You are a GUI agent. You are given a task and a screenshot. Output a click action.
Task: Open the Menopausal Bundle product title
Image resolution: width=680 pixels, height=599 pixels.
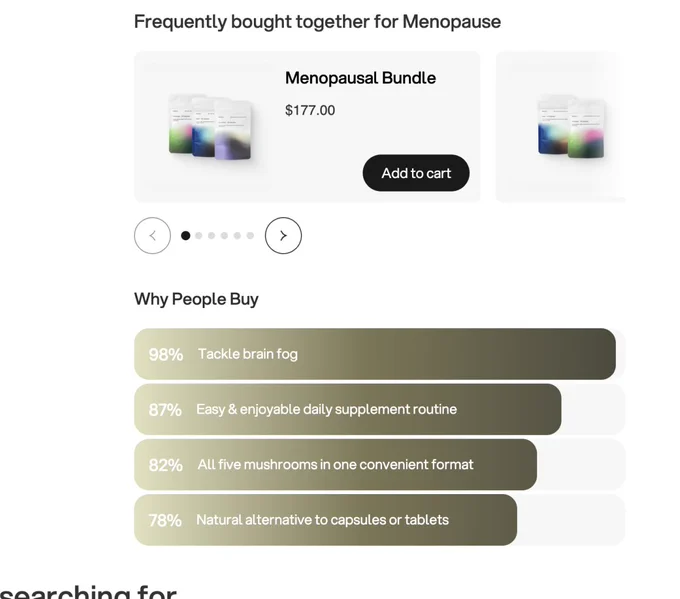pyautogui.click(x=360, y=78)
